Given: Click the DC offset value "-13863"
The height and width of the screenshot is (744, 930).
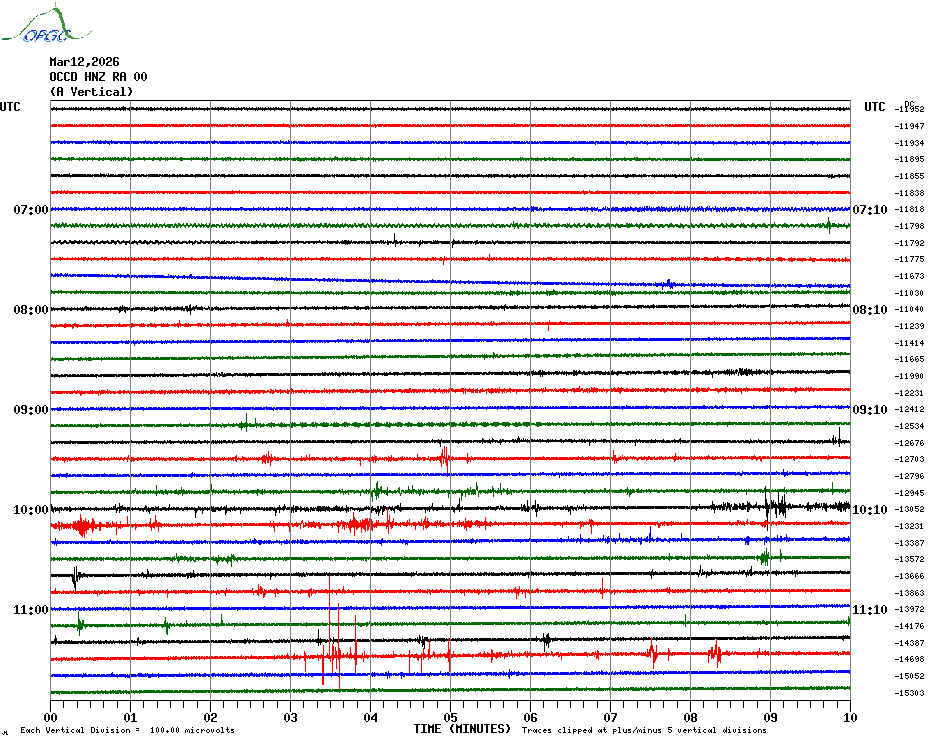Looking at the screenshot, I should 910,593.
